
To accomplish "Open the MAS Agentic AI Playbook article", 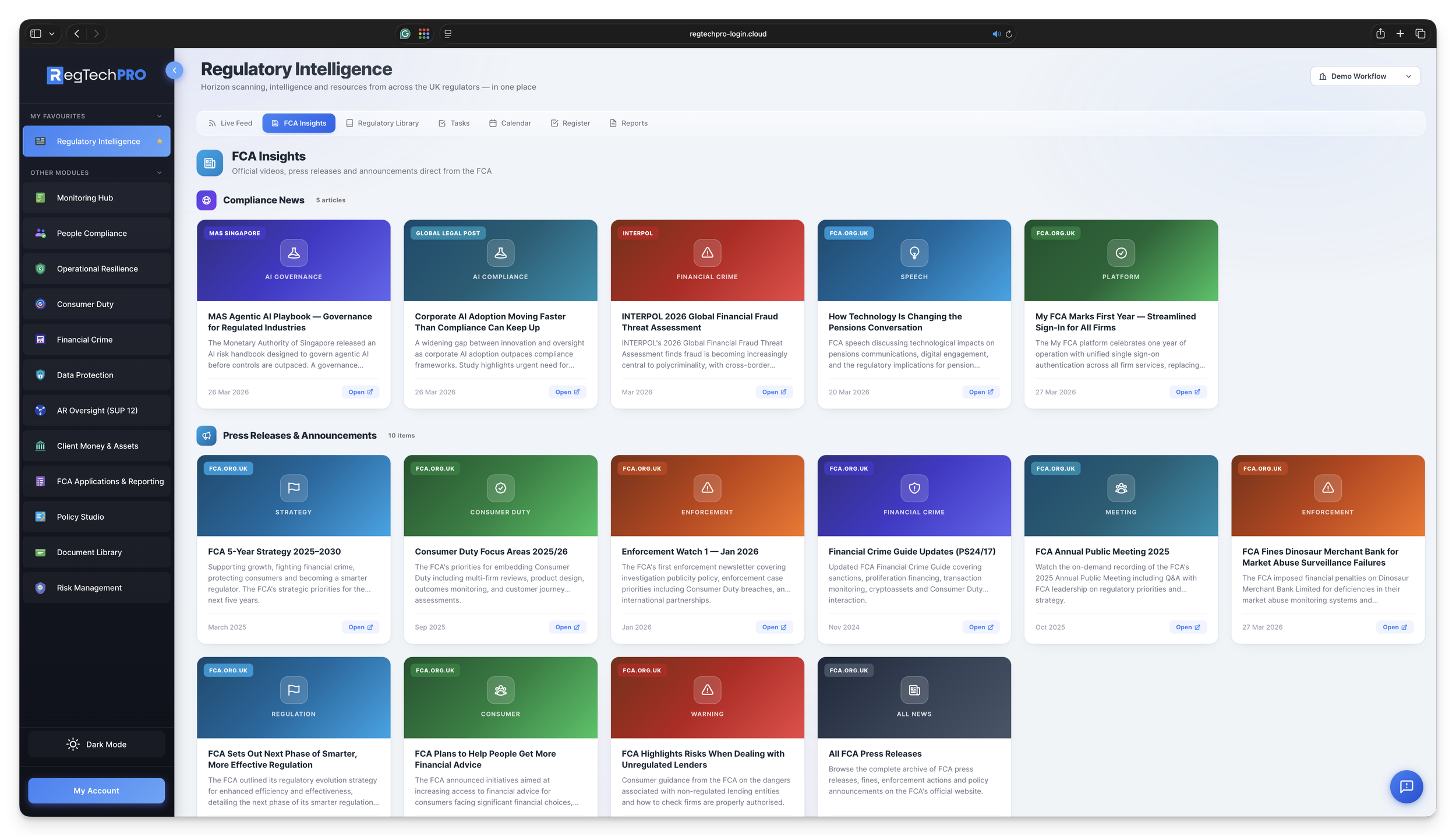I will (x=361, y=392).
